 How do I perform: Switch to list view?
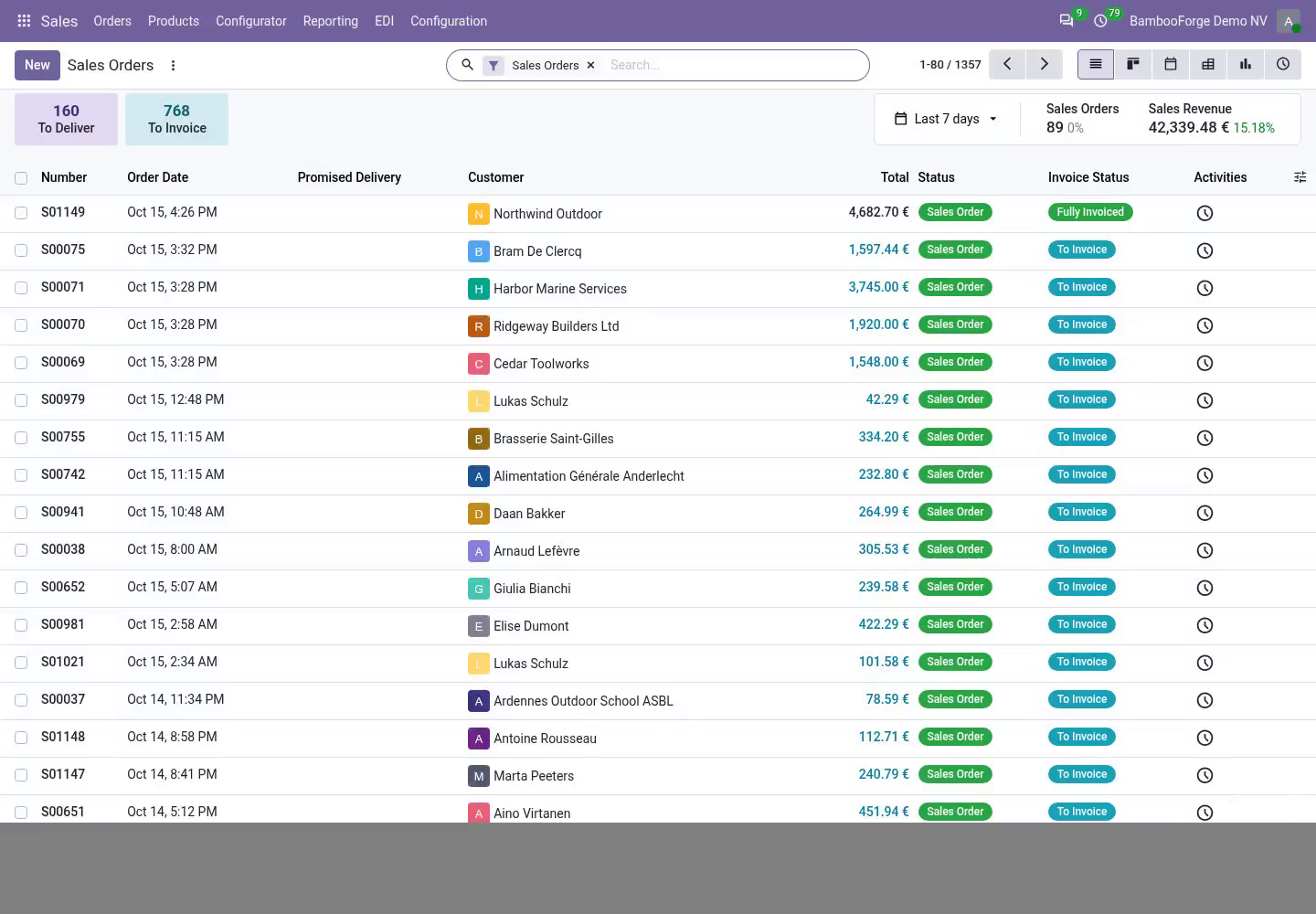(x=1096, y=65)
